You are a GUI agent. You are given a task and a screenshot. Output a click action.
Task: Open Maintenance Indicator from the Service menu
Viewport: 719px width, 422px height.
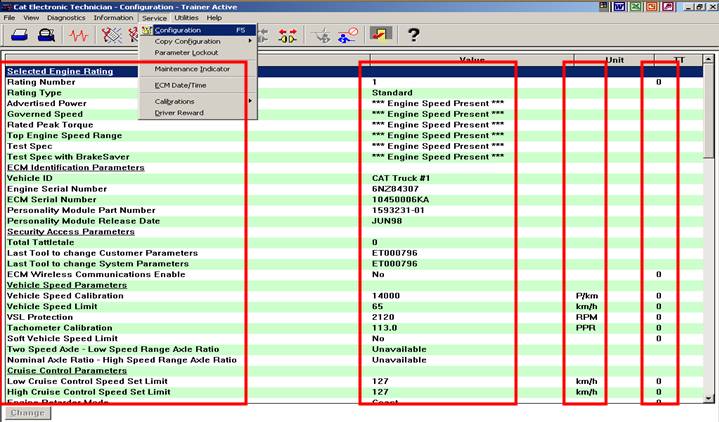tap(192, 69)
